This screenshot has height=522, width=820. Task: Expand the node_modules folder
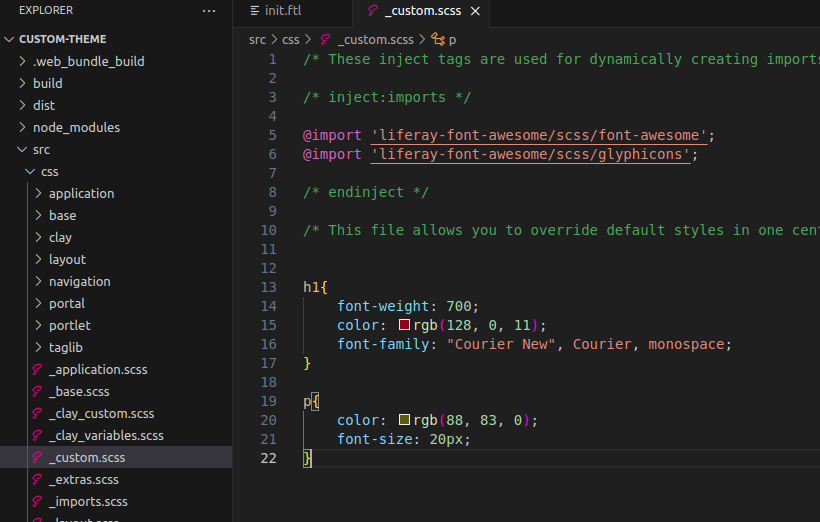(x=22, y=127)
